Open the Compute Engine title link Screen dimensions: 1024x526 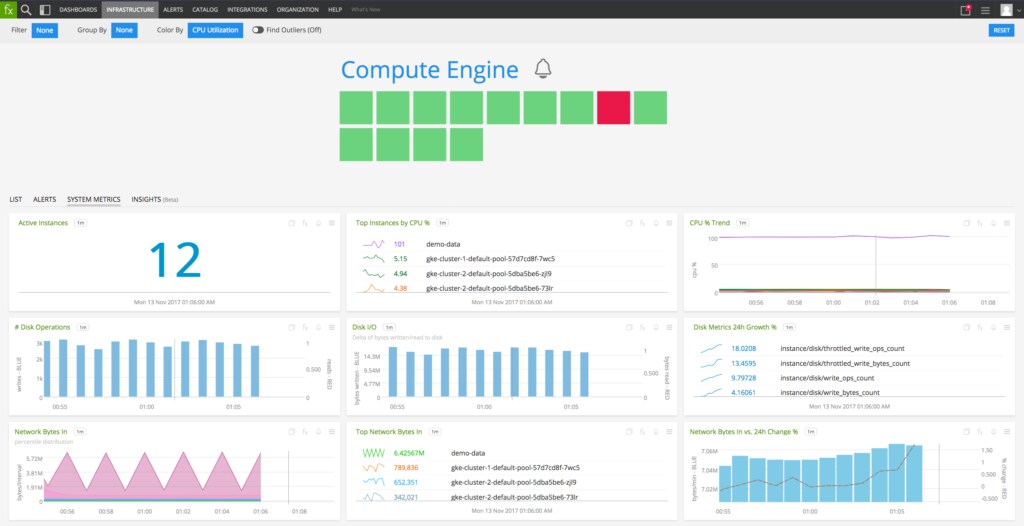(x=429, y=70)
